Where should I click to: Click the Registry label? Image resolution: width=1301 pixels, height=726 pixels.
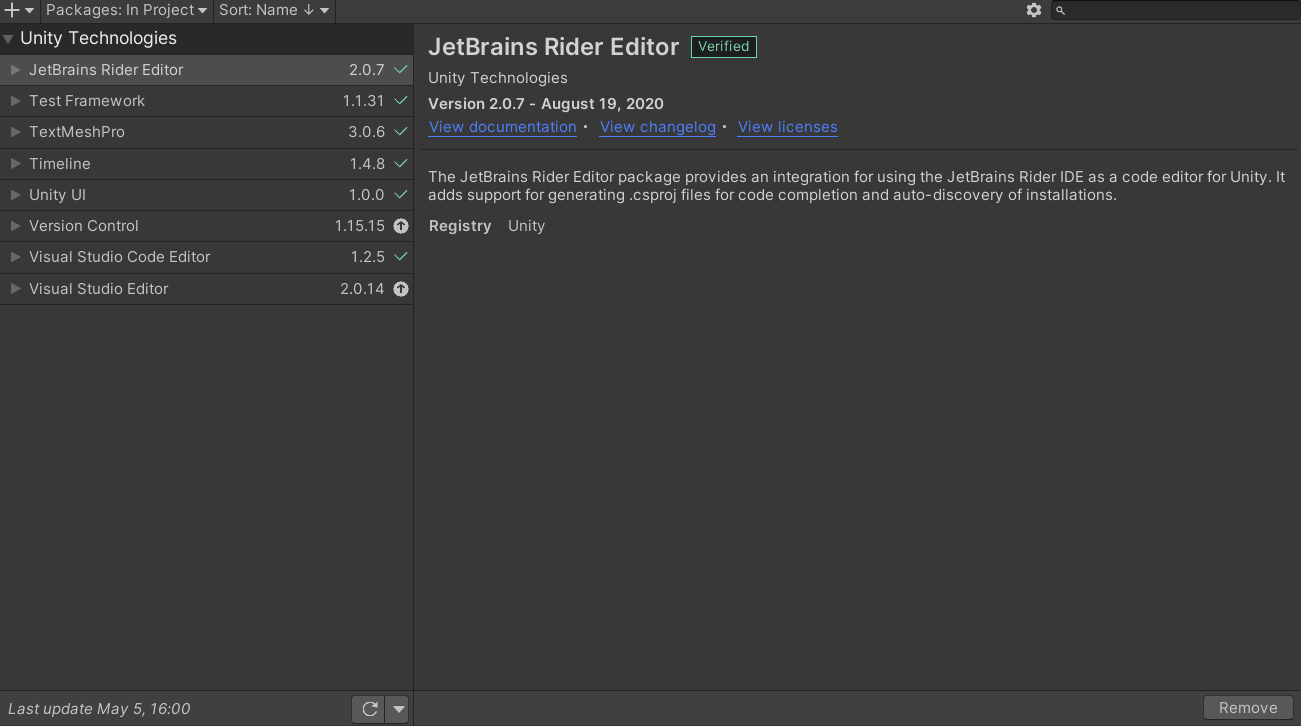(460, 226)
